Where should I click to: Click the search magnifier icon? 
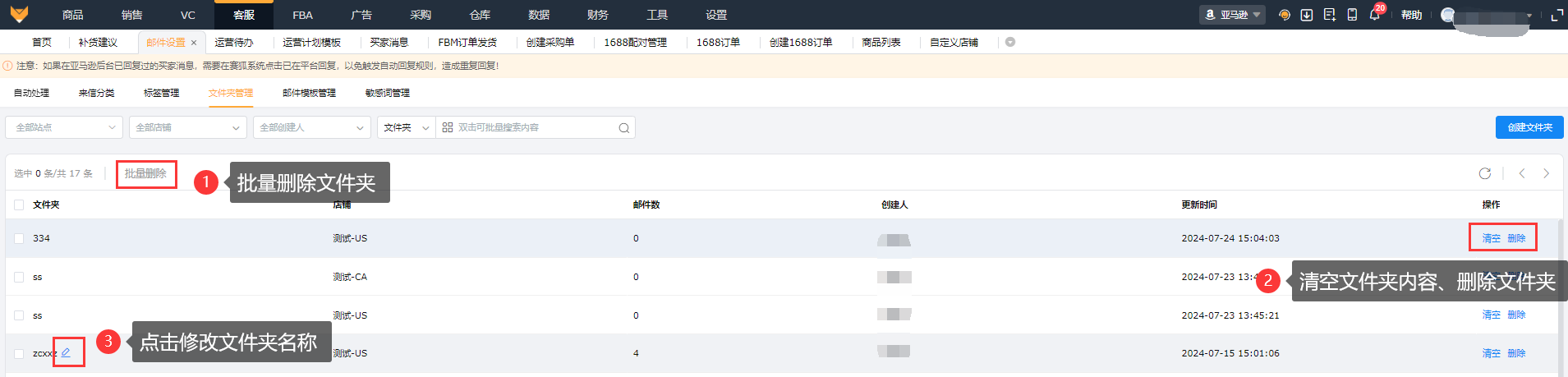tap(624, 127)
